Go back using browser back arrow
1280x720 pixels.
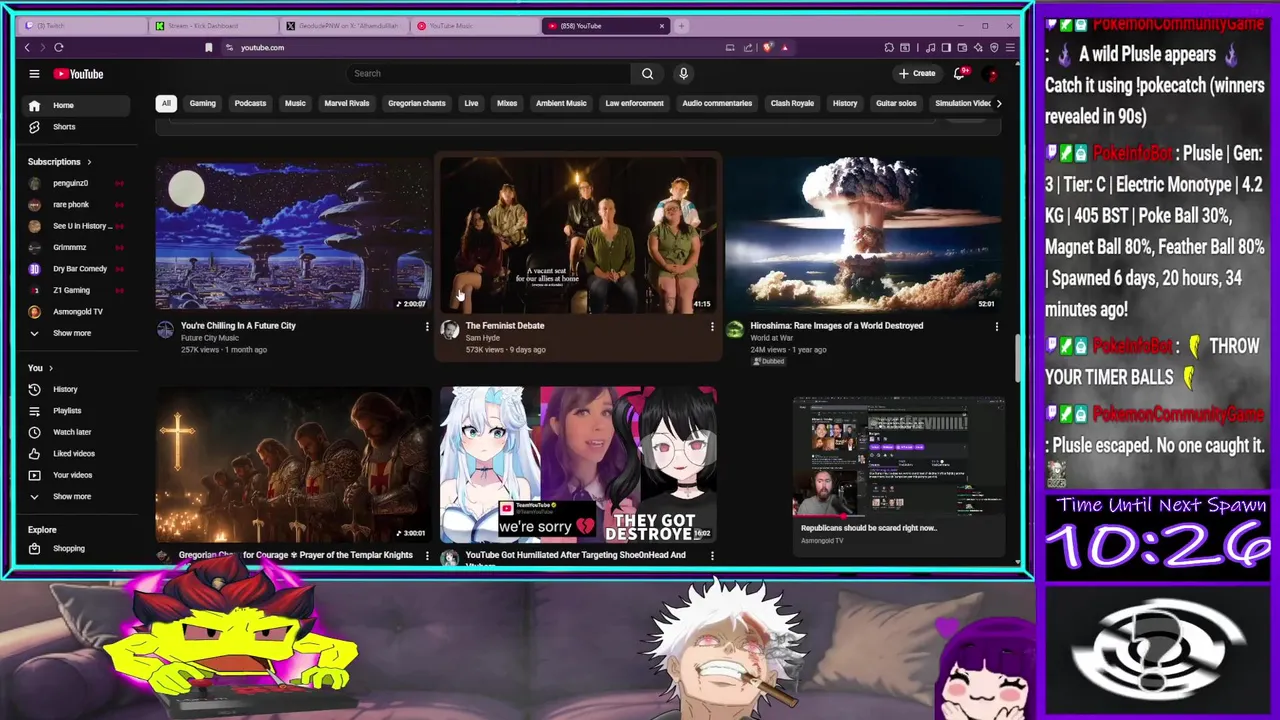27,47
